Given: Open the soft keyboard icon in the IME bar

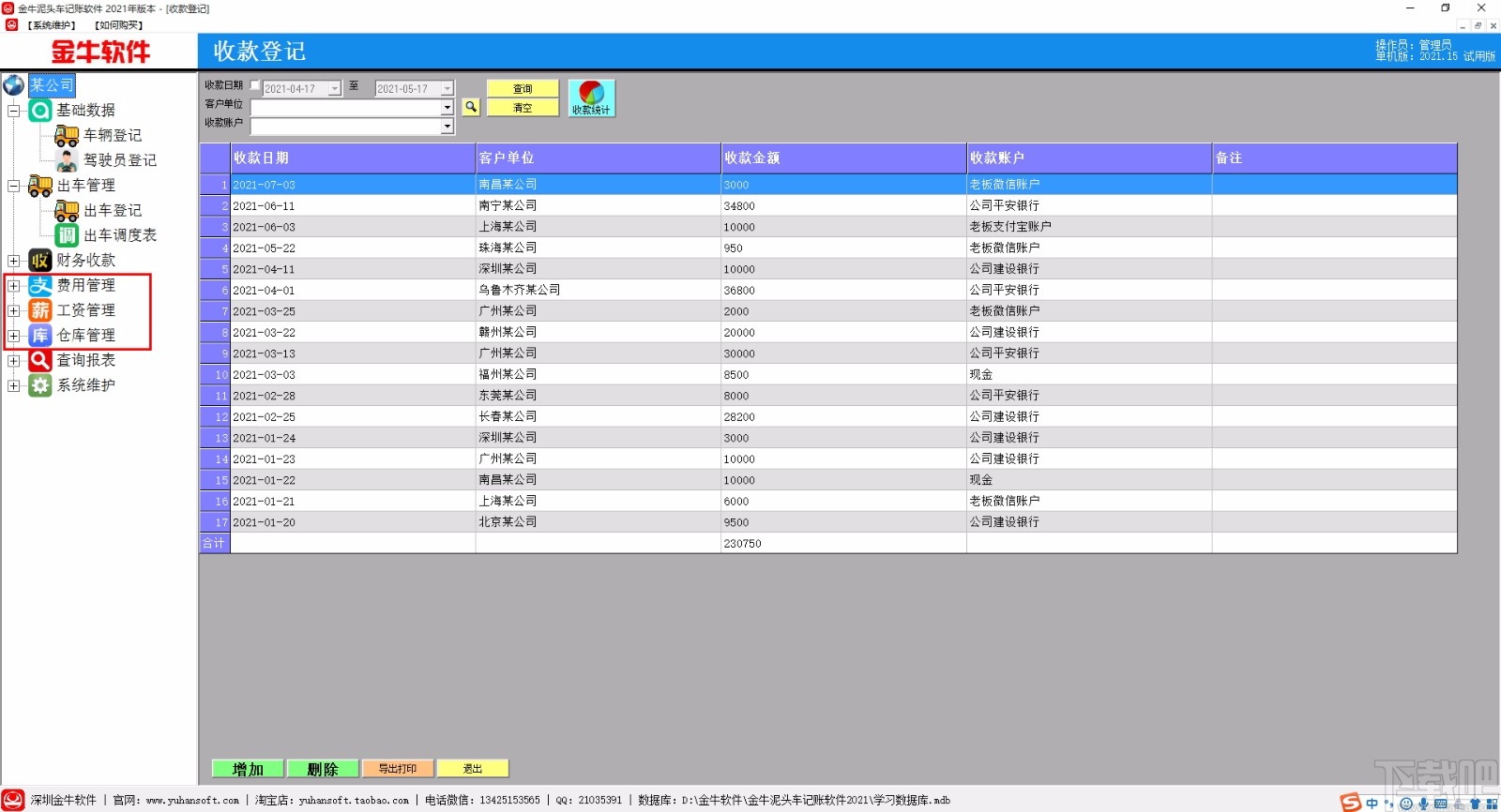Looking at the screenshot, I should [1441, 804].
